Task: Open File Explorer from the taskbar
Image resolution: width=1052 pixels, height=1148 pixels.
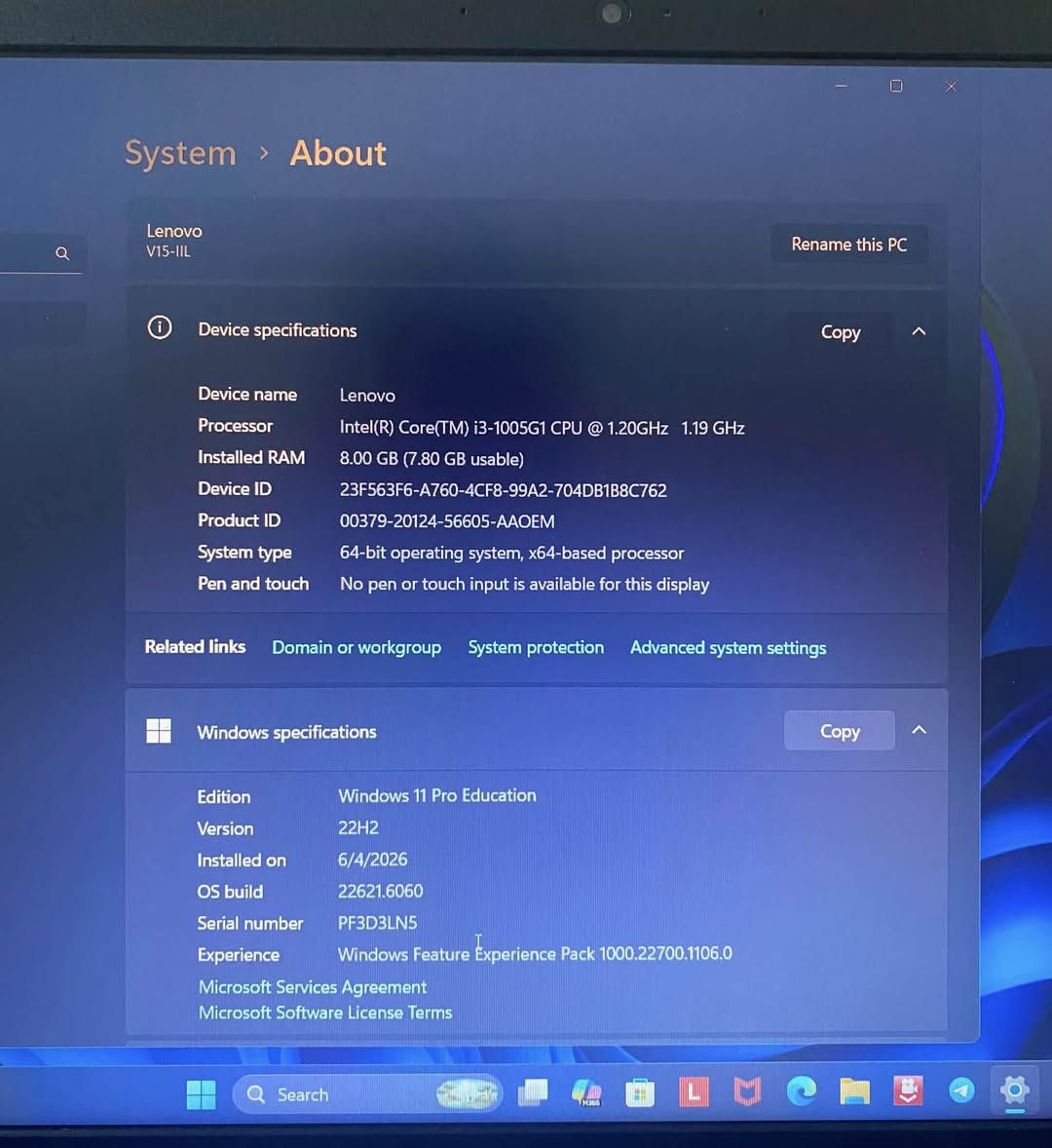Action: point(854,1091)
